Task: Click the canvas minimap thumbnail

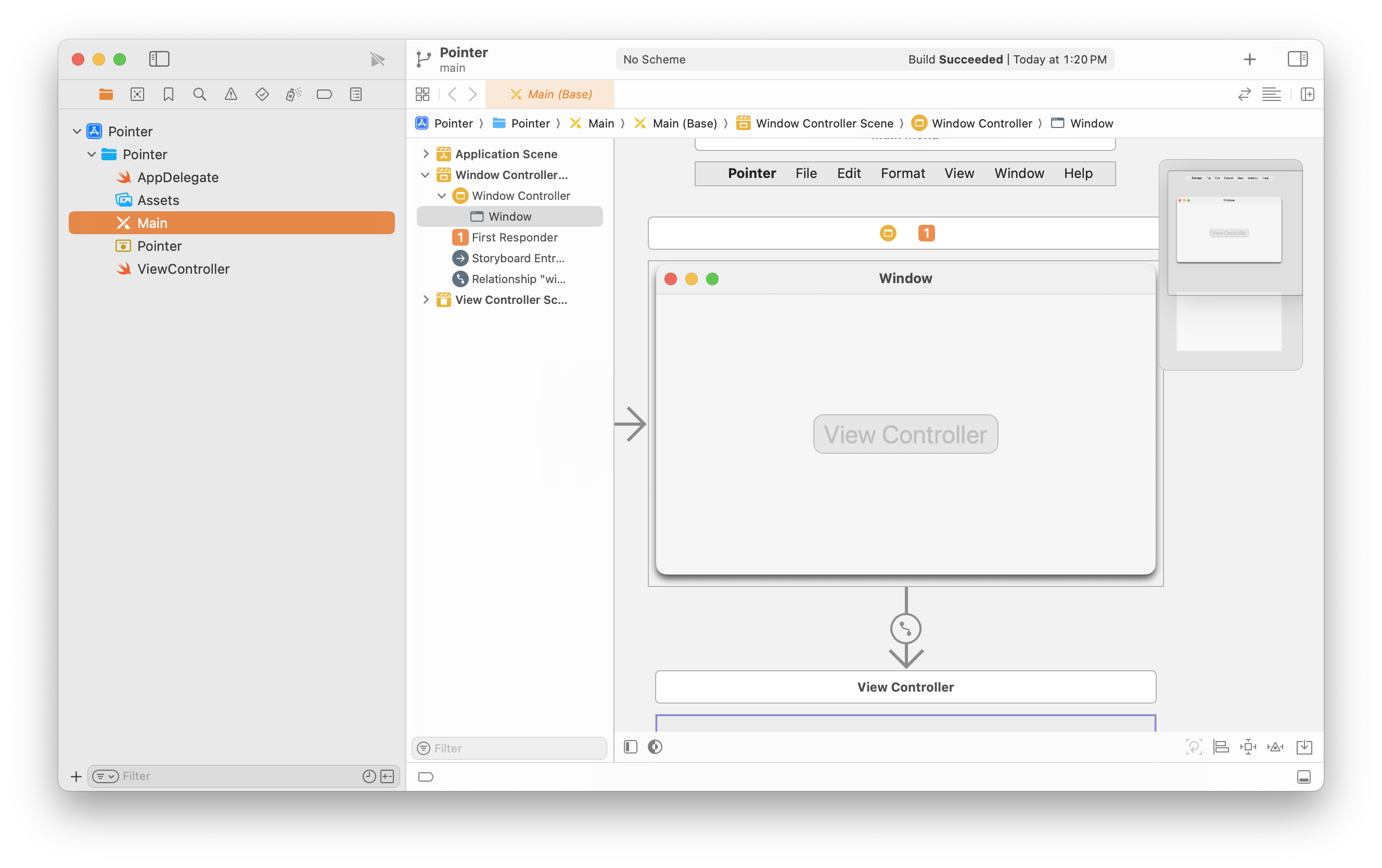Action: tap(1230, 264)
